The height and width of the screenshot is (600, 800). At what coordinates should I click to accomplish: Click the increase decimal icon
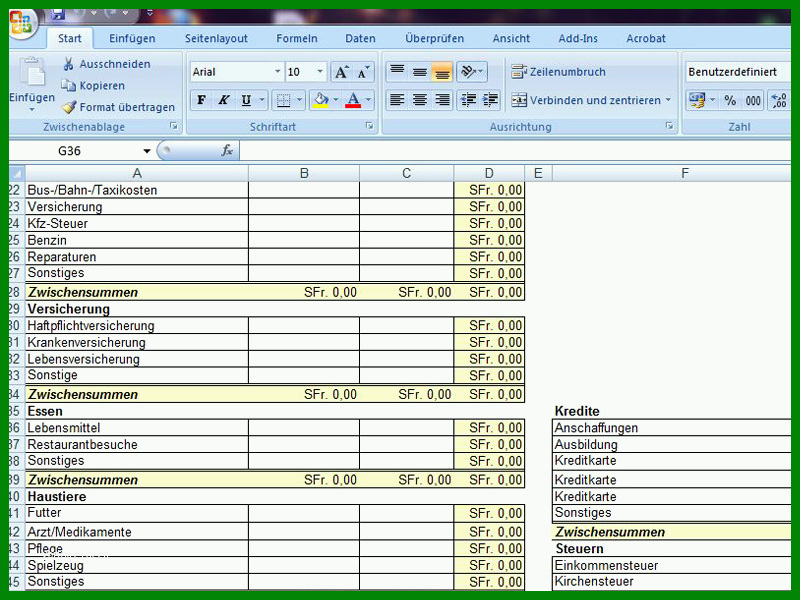[779, 100]
